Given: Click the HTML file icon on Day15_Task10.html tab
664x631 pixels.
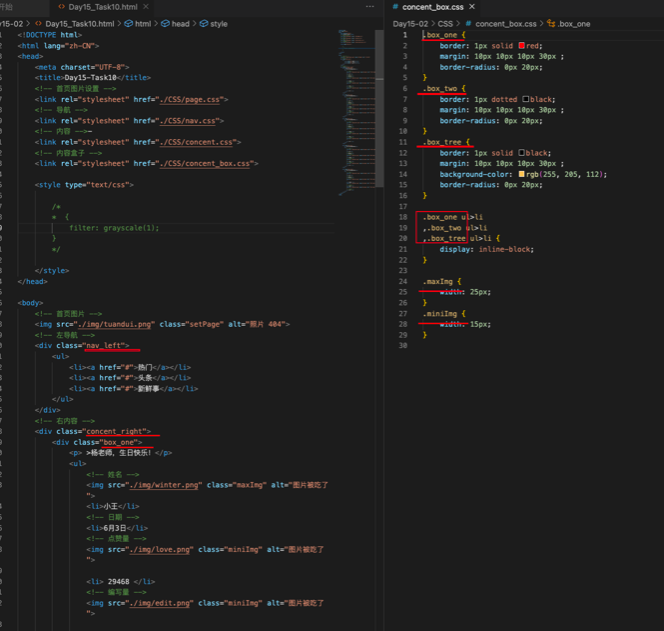Looking at the screenshot, I should [x=61, y=7].
